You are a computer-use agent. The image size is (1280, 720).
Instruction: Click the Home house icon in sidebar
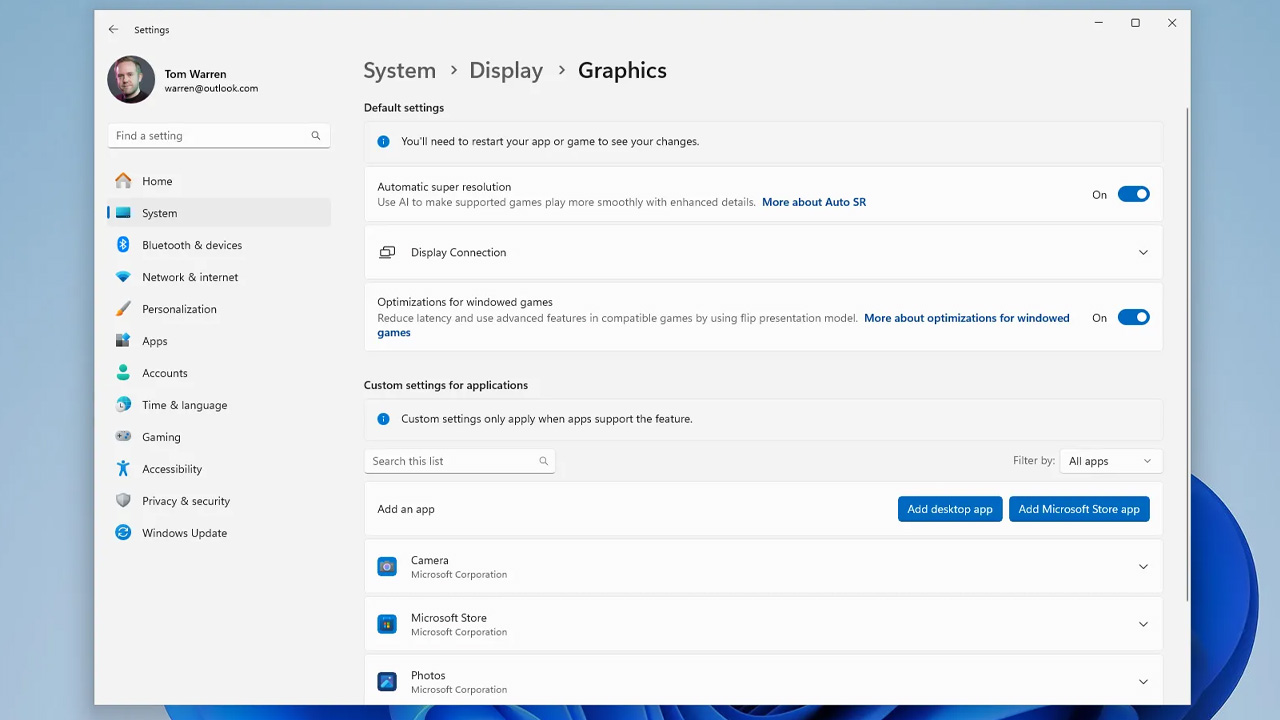(123, 181)
